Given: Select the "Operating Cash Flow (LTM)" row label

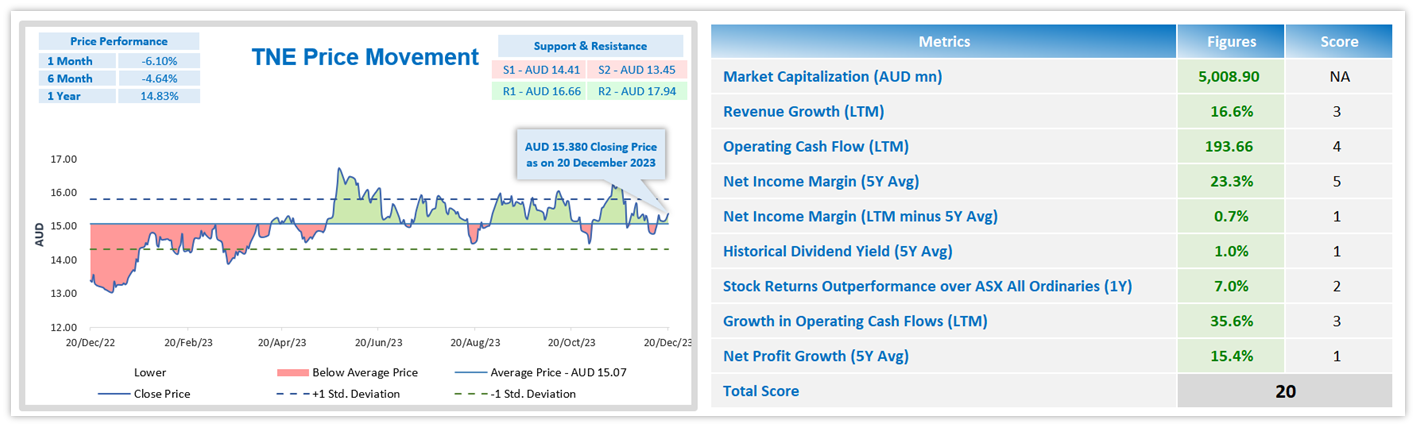Looking at the screenshot, I should coord(815,147).
